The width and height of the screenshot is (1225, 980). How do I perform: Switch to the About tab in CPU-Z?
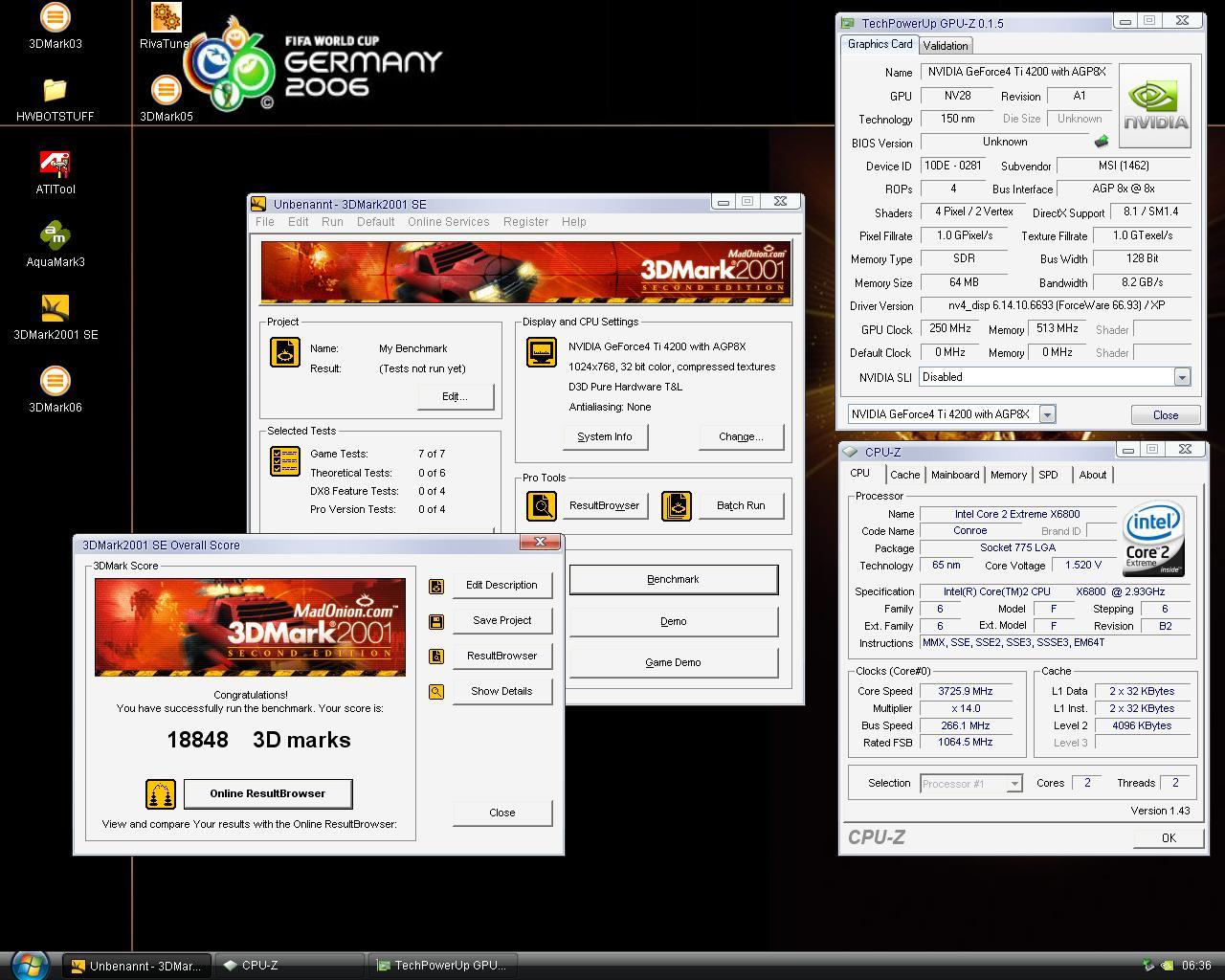click(x=1093, y=475)
